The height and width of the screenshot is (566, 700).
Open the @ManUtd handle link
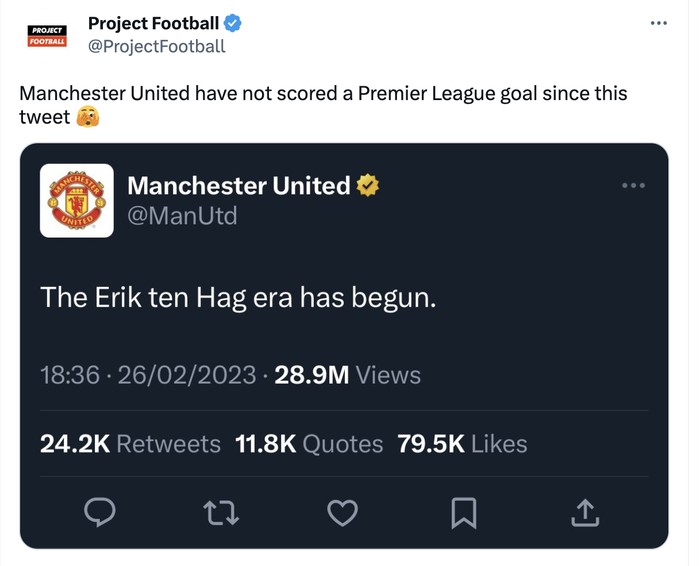coord(182,215)
